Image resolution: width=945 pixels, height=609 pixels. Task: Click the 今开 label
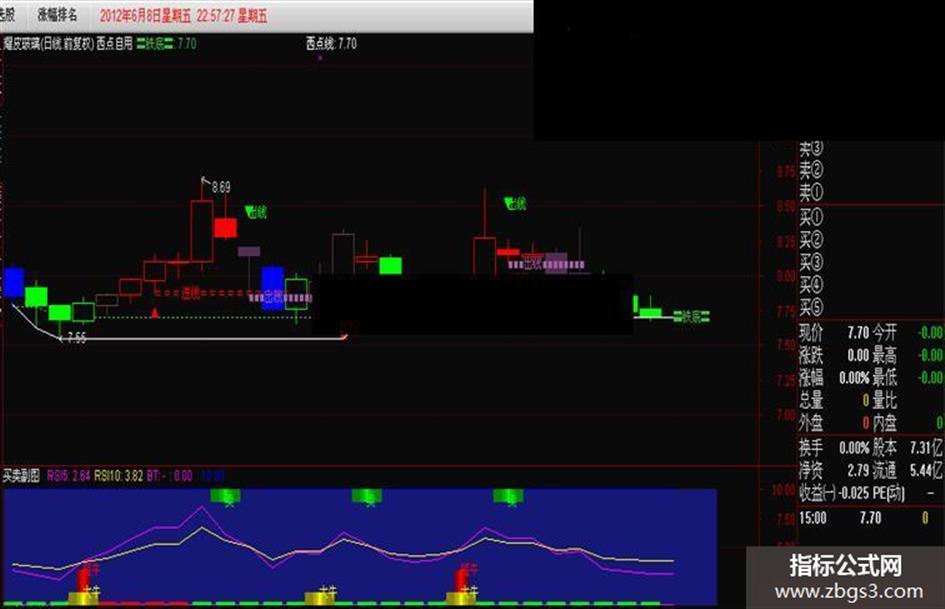pos(884,332)
